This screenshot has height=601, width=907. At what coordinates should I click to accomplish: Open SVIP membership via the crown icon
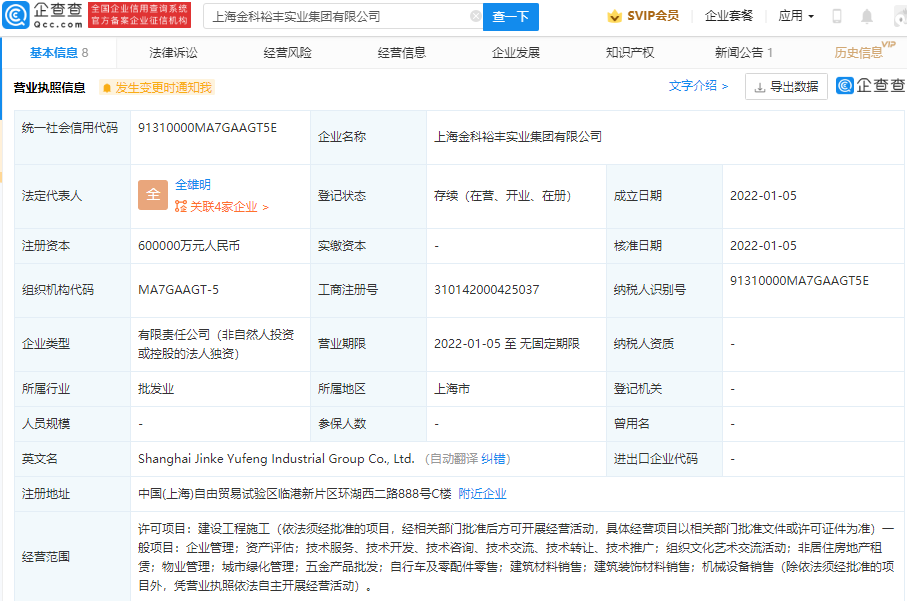[x=617, y=15]
